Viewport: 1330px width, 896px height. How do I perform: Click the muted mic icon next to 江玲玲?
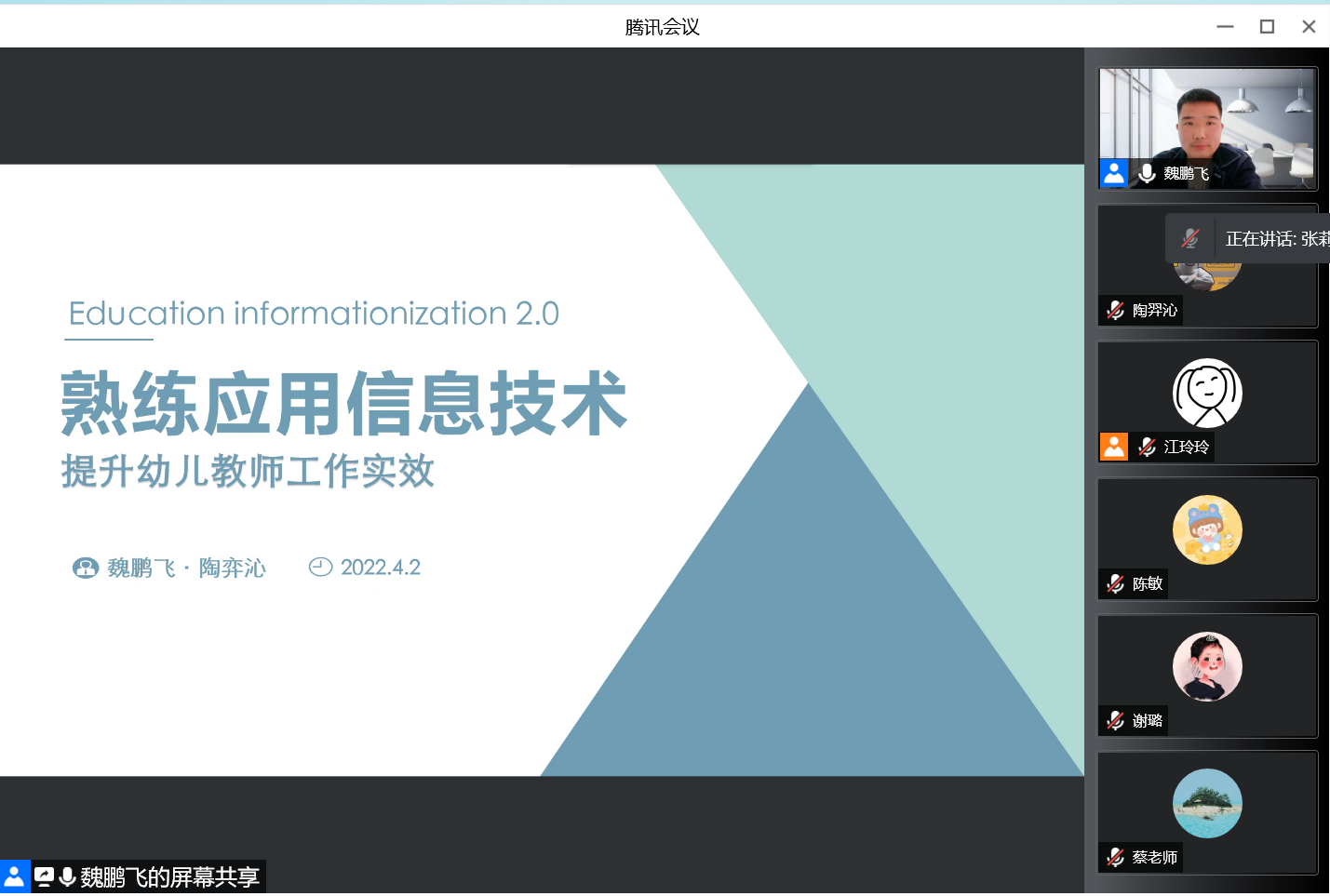click(1147, 447)
